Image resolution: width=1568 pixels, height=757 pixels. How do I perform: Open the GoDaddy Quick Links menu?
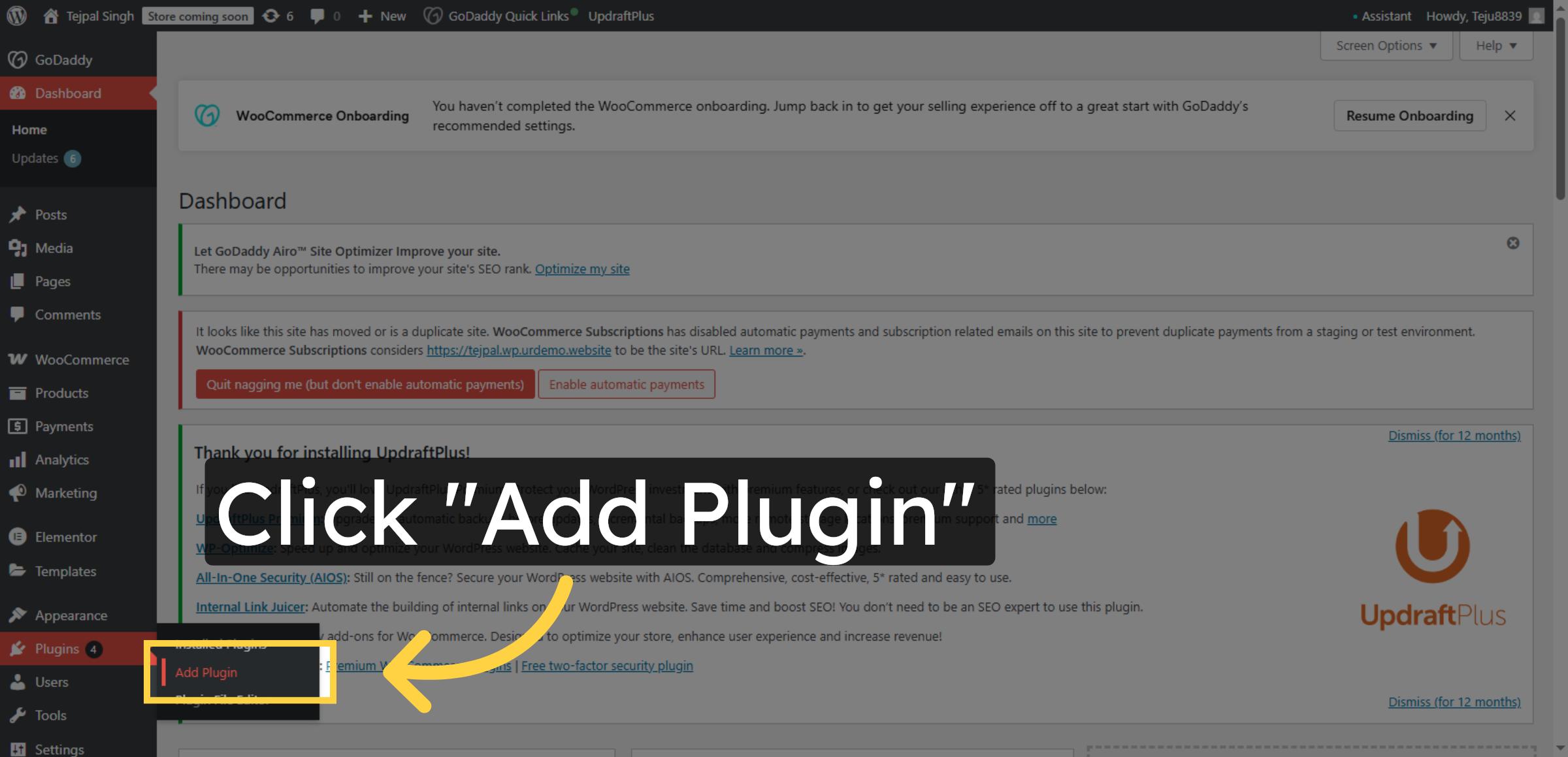pos(499,15)
